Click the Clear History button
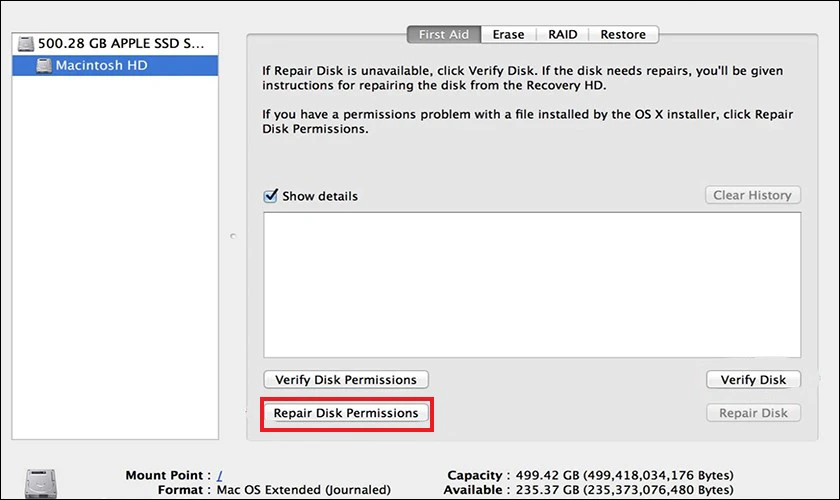840x500 pixels. [753, 195]
